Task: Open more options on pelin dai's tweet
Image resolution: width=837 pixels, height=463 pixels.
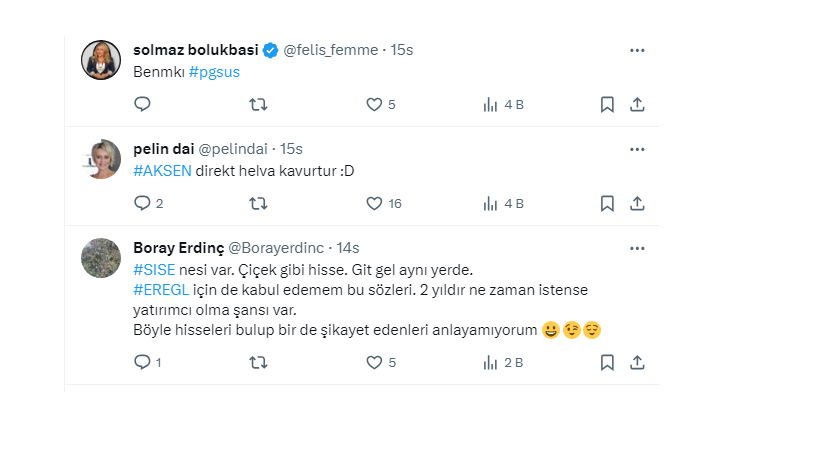Action: 637,148
